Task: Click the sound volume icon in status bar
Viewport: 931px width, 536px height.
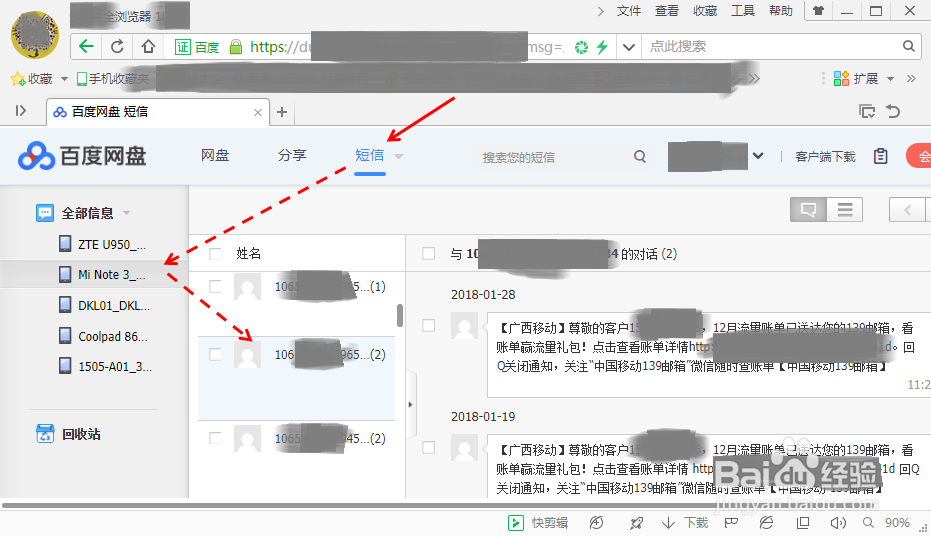Action: [x=838, y=522]
